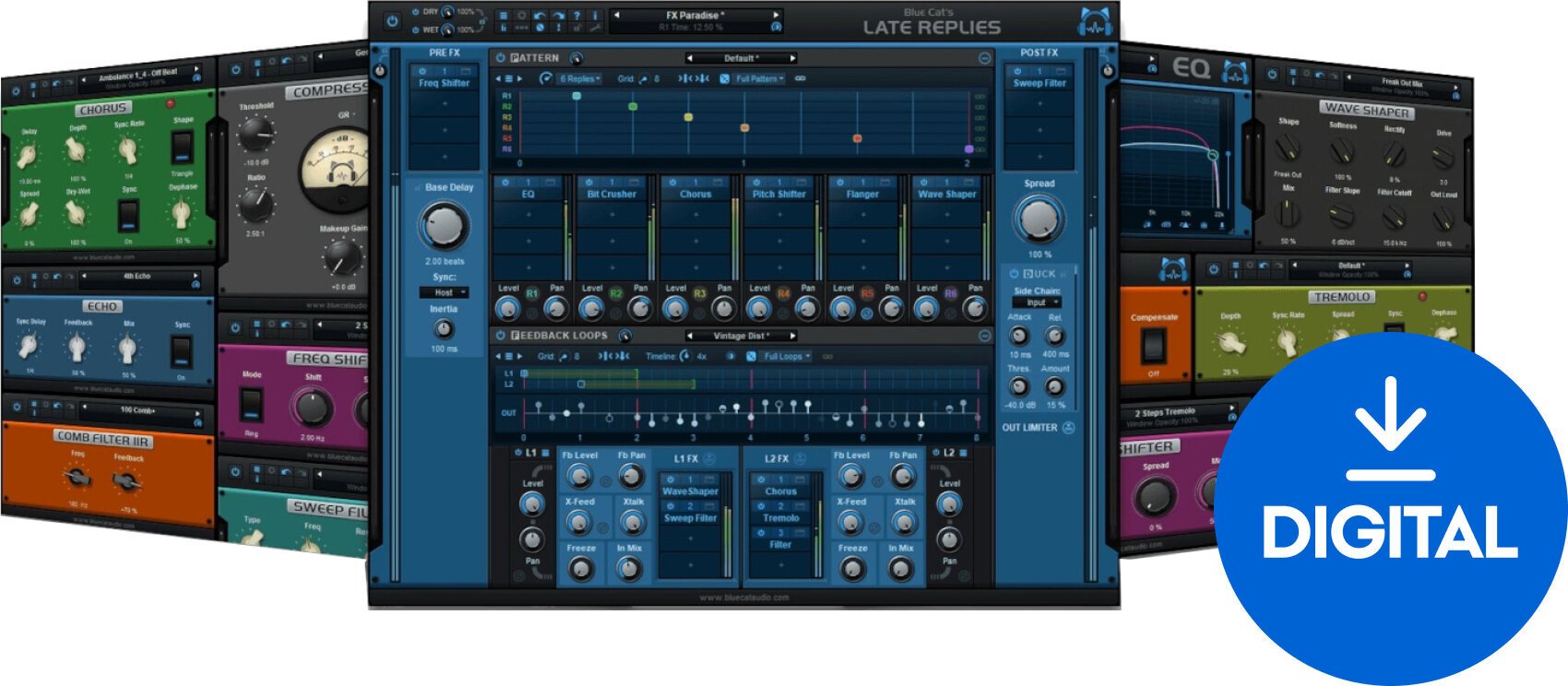The width and height of the screenshot is (1568, 686).
Task: Open the Side Chain Input dropdown
Action: click(1038, 302)
